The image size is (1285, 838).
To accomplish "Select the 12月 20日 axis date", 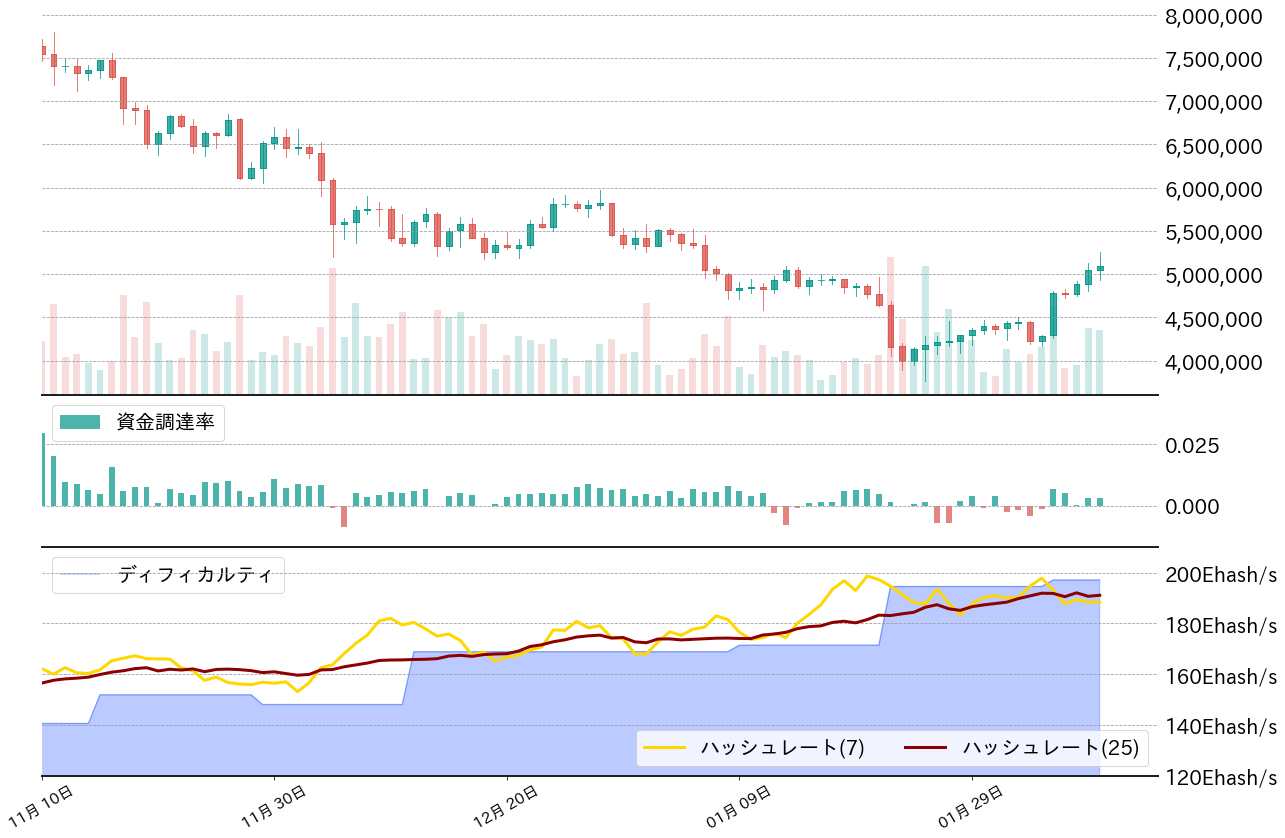I will click(x=506, y=809).
